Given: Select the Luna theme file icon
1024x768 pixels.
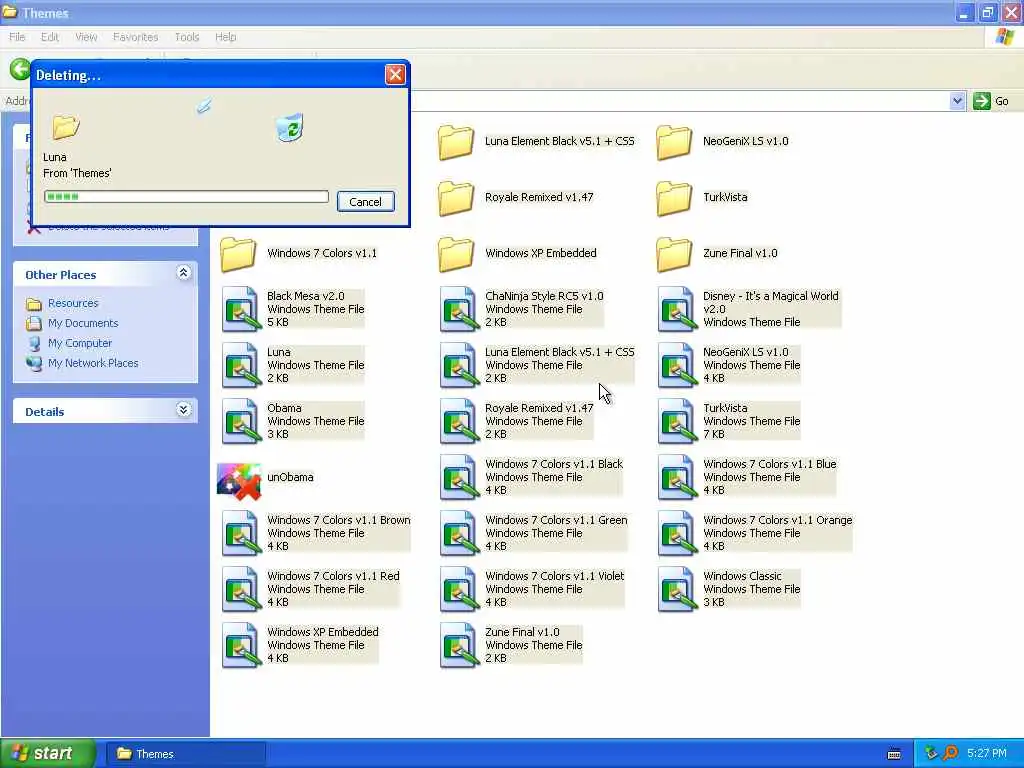Looking at the screenshot, I should point(240,365).
